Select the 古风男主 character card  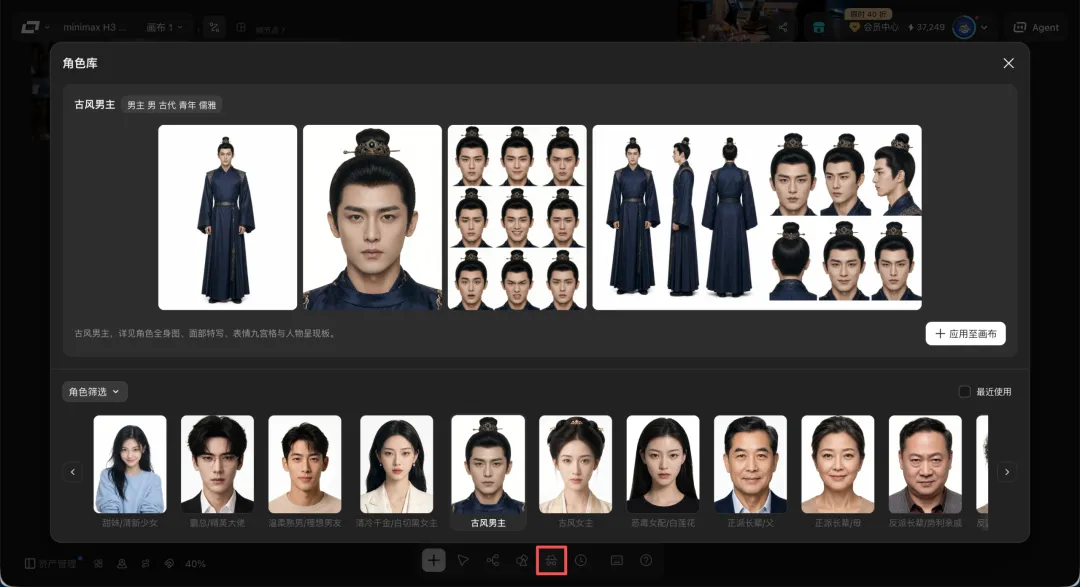point(488,472)
